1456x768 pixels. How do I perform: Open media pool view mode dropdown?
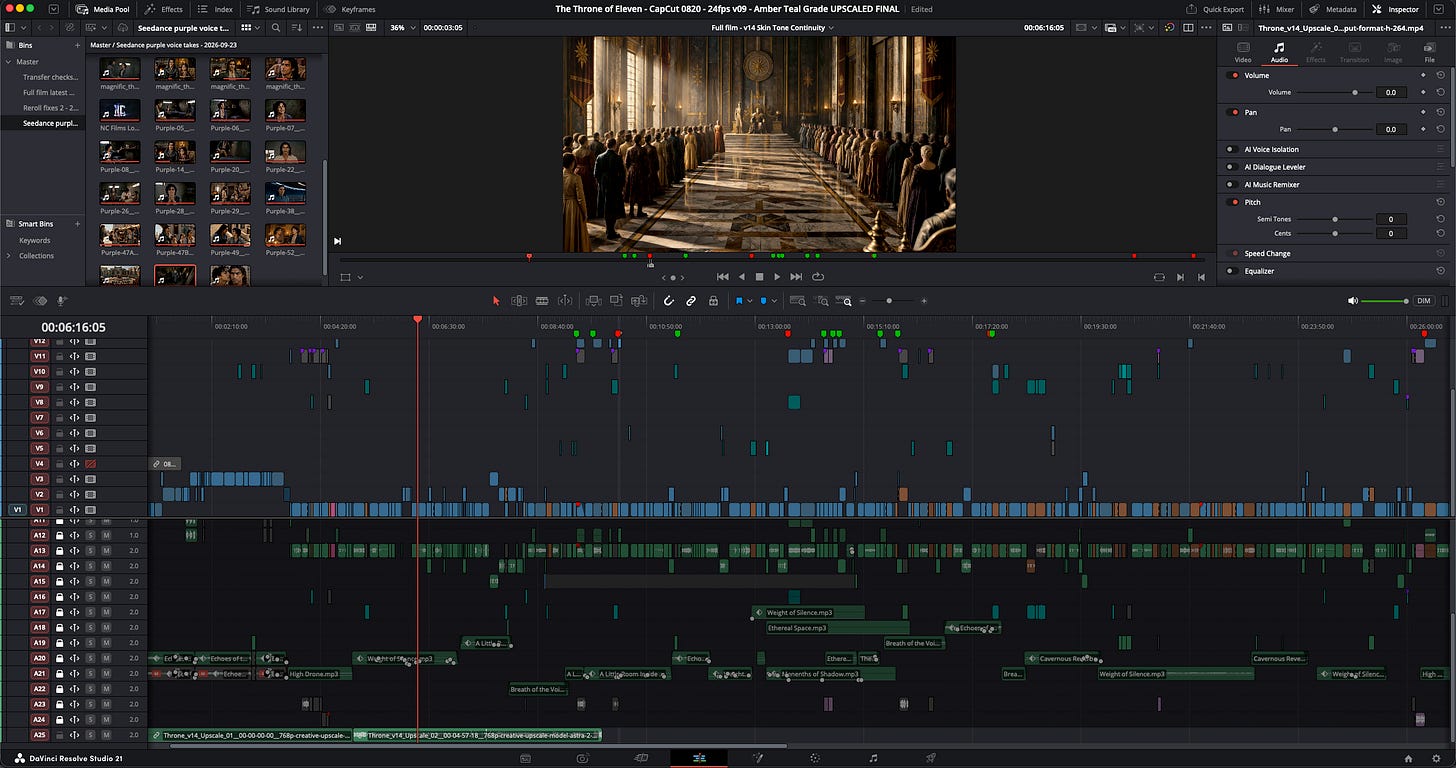[x=251, y=27]
